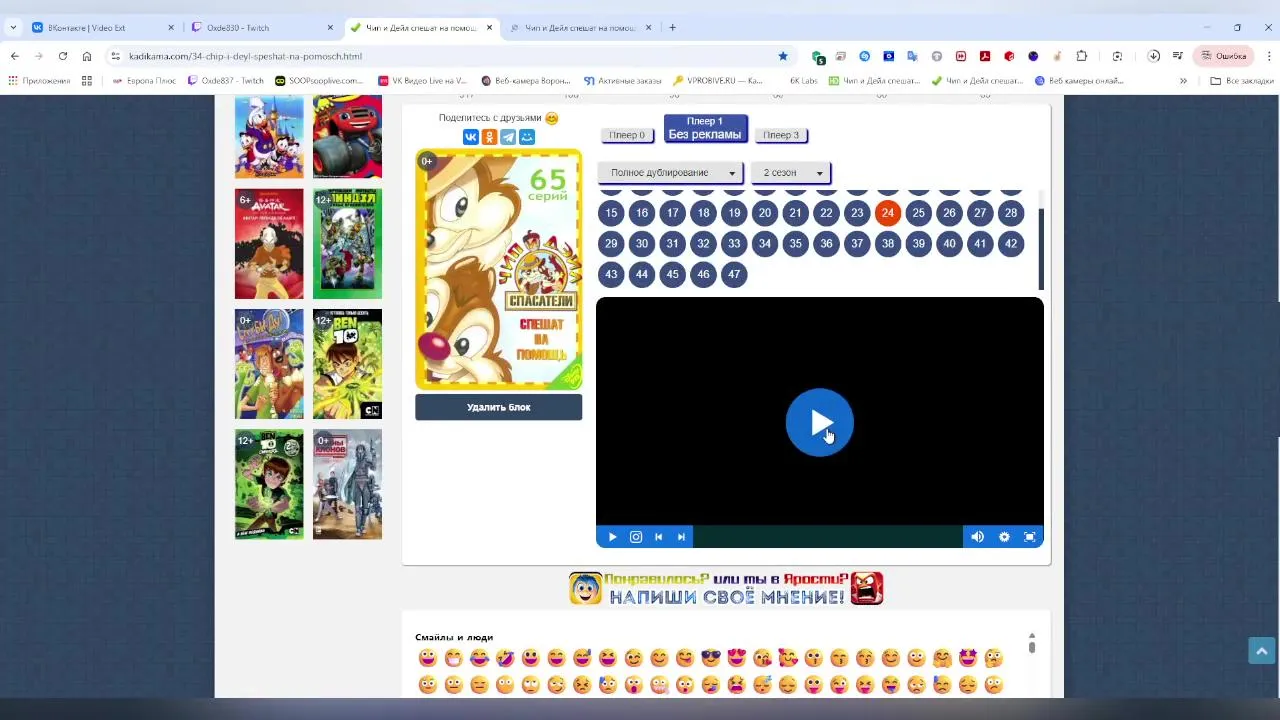The height and width of the screenshot is (720, 1280).
Task: Open a new browser tab
Action: [x=672, y=28]
